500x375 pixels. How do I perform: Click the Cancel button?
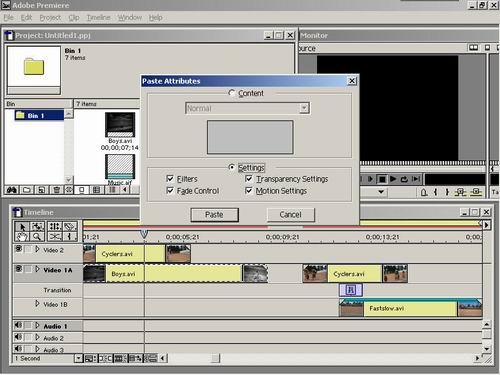290,215
